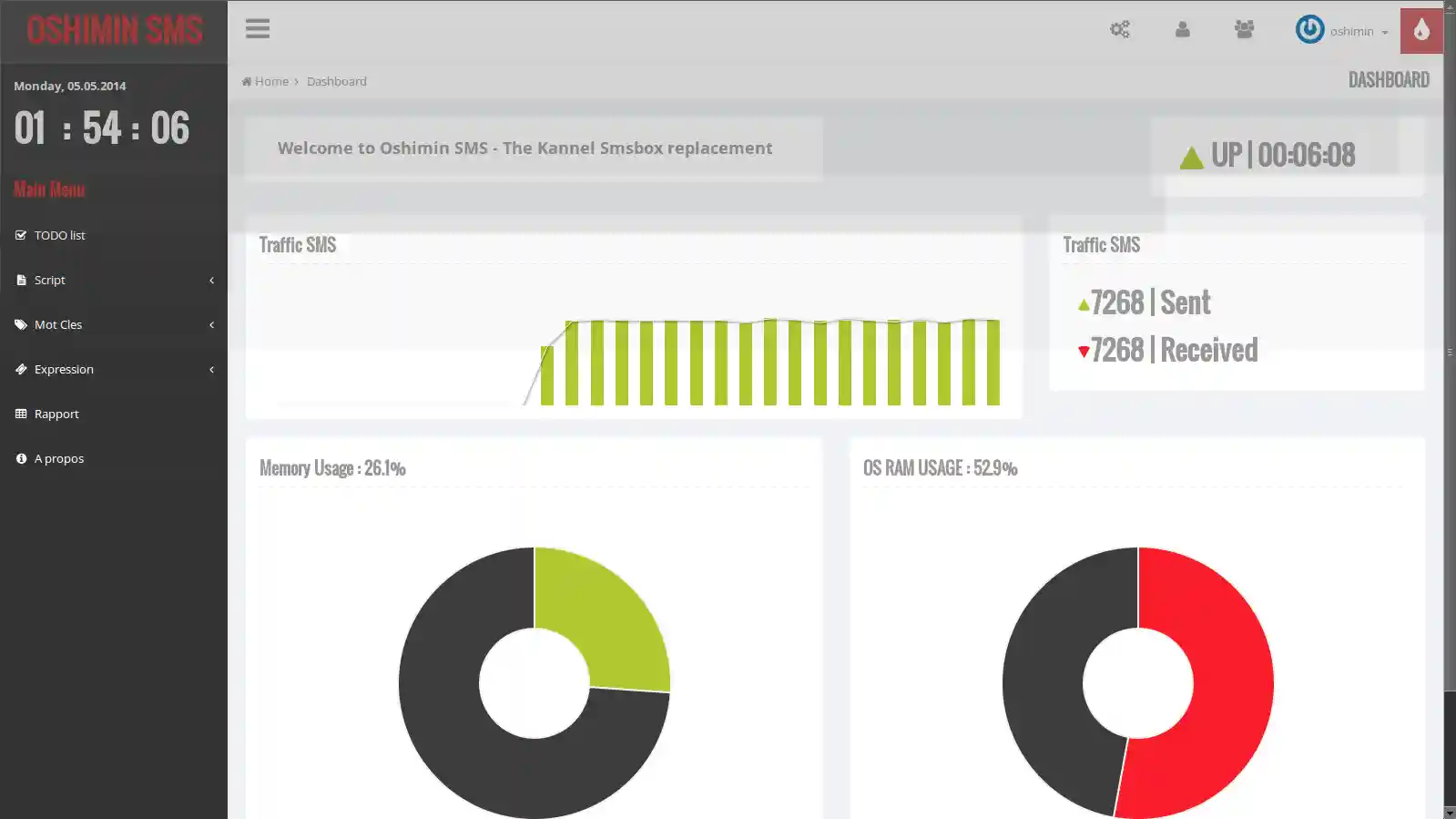Expand the Script submenu chevron
This screenshot has width=1456, height=819.
pos(211,281)
